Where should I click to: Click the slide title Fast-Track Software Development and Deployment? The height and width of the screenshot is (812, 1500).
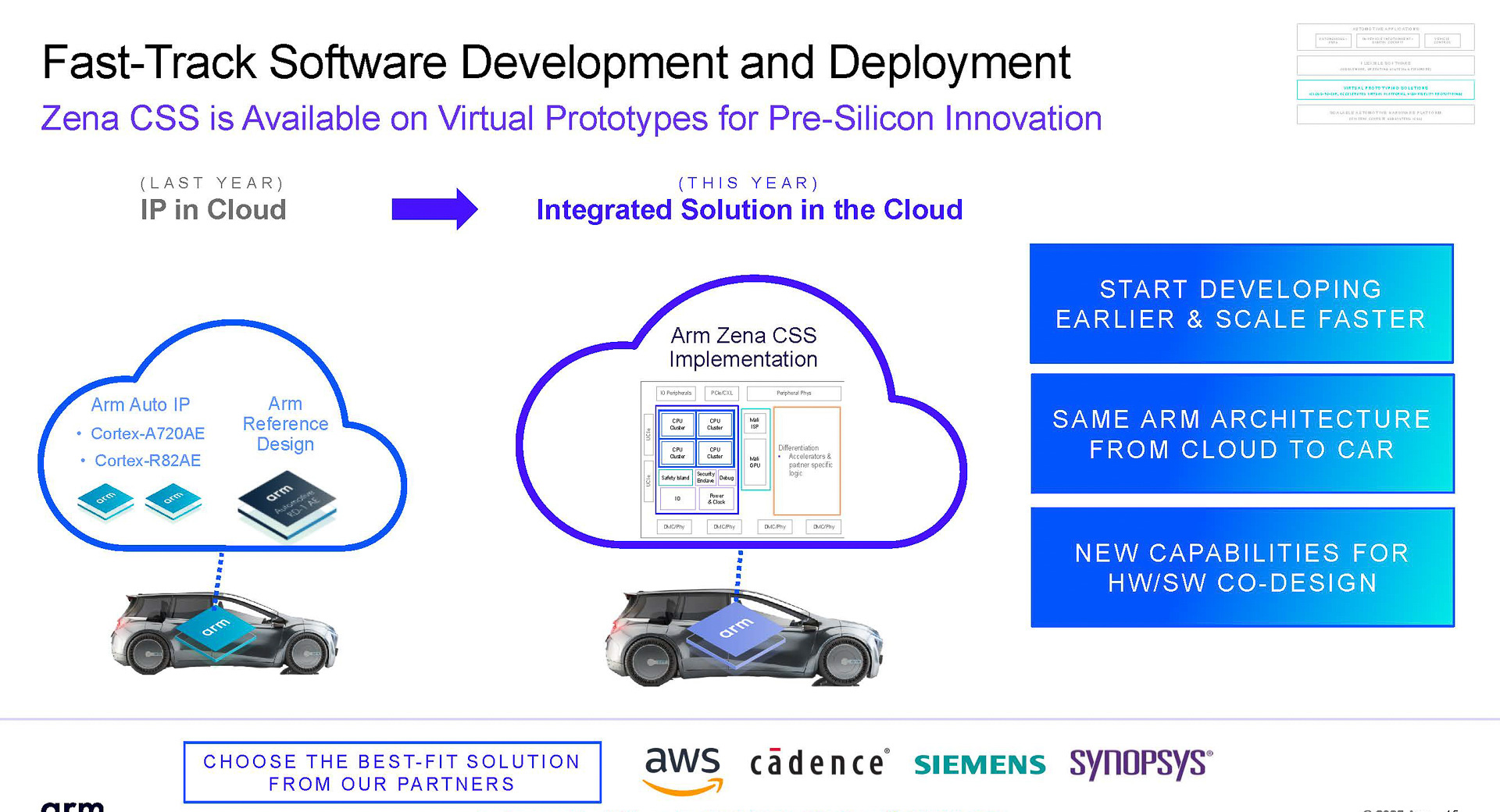pyautogui.click(x=556, y=62)
